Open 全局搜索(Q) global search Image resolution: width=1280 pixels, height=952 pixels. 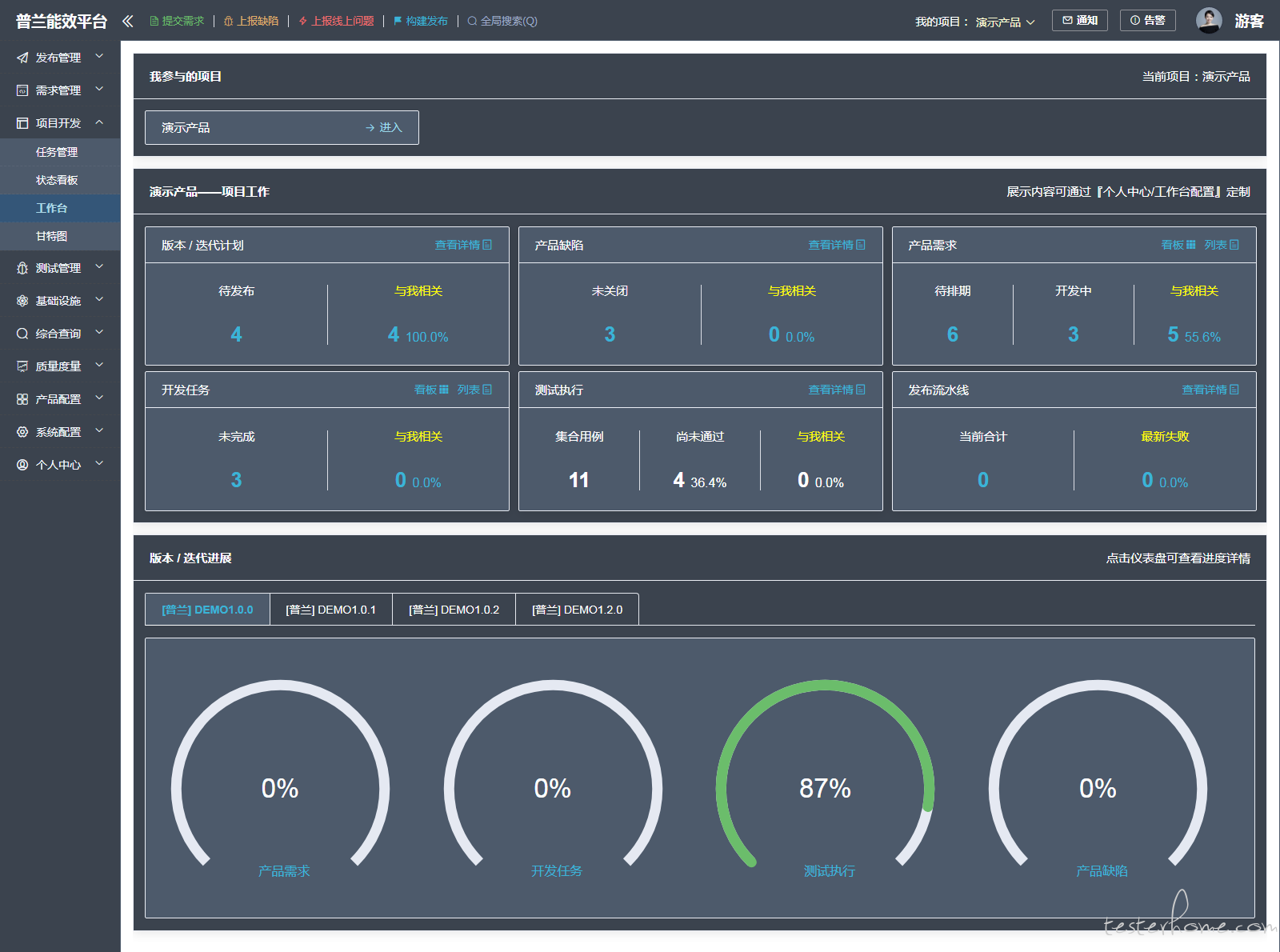click(x=502, y=21)
